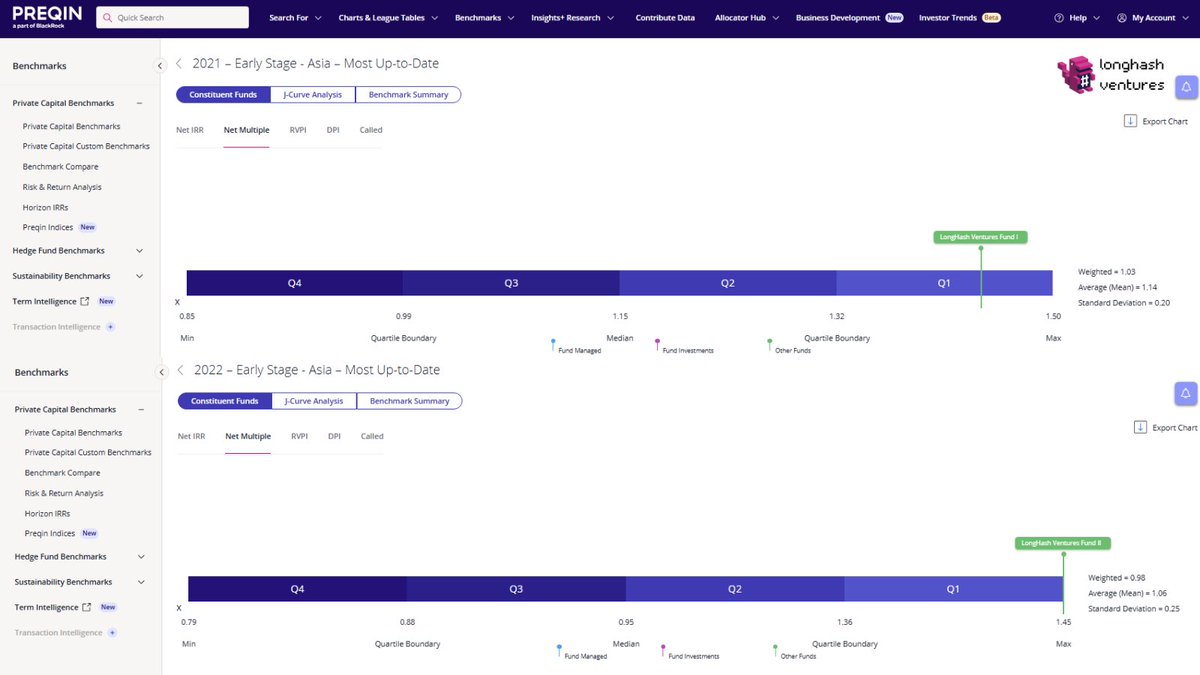Select RVPI metric in the 2021 chart
The width and height of the screenshot is (1200, 675).
tap(298, 130)
